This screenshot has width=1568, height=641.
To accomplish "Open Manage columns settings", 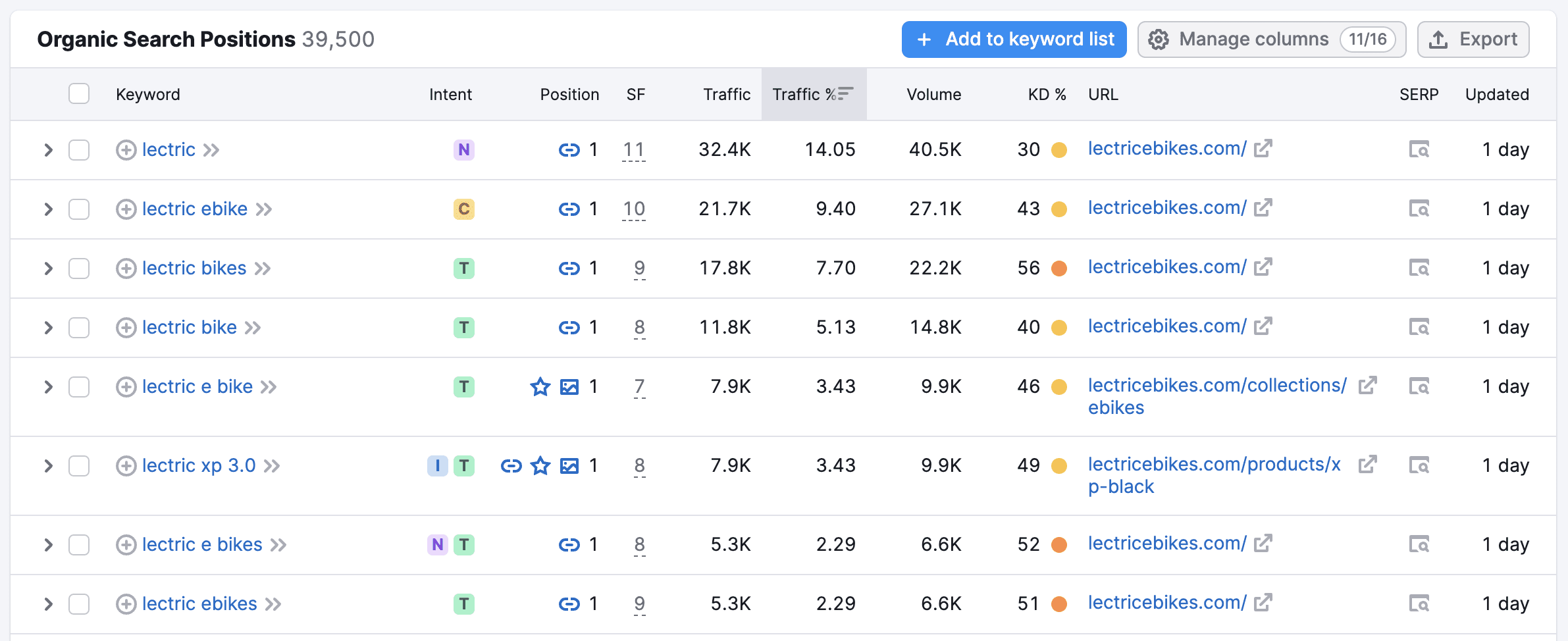I will click(1271, 39).
